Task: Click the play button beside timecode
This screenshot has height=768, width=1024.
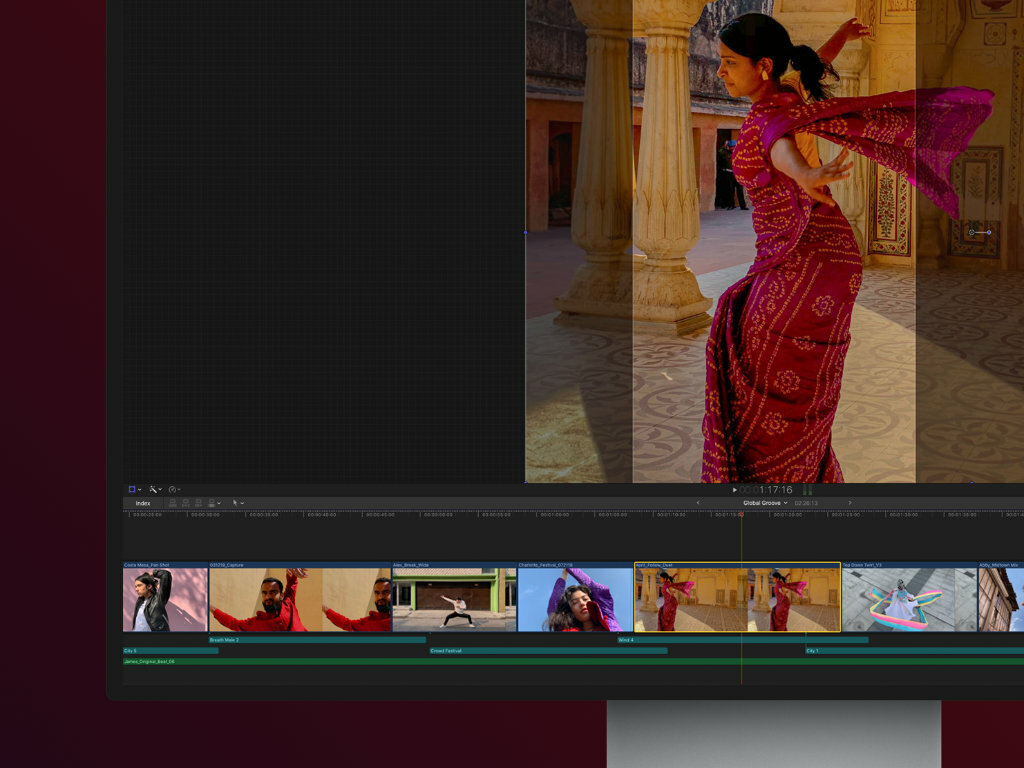Action: tap(735, 489)
